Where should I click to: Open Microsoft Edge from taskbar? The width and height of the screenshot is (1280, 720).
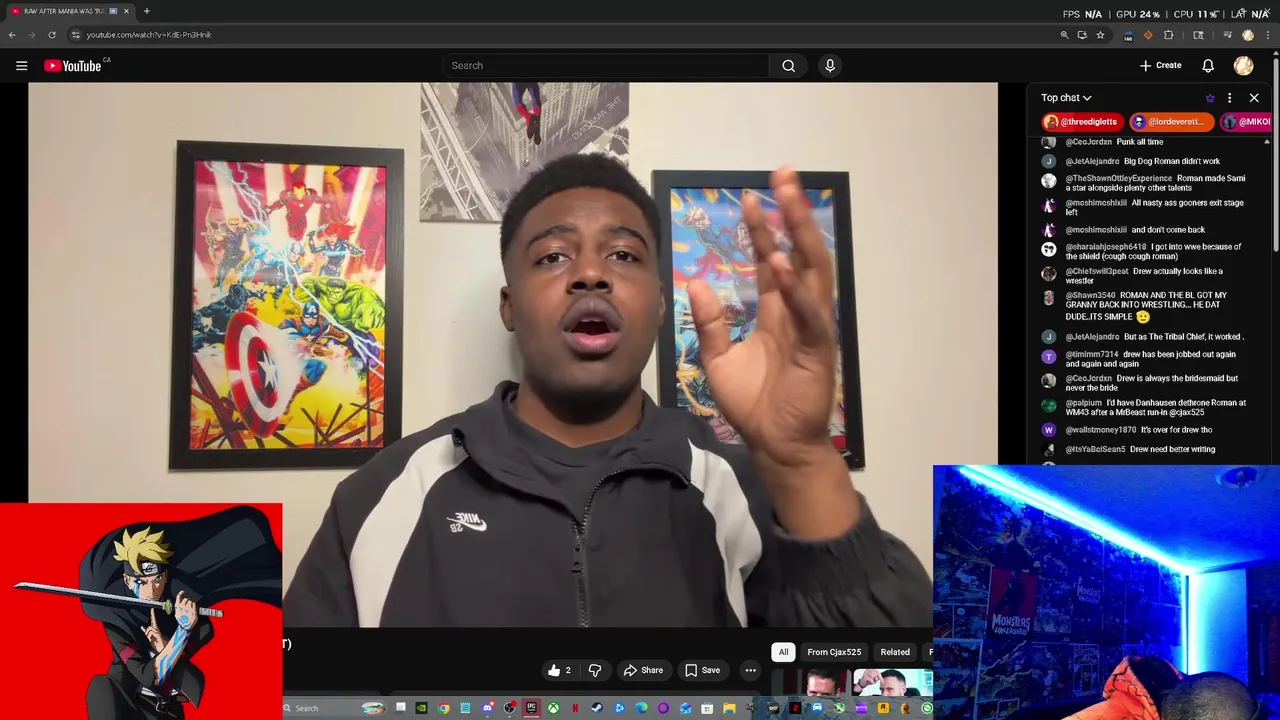tap(641, 708)
